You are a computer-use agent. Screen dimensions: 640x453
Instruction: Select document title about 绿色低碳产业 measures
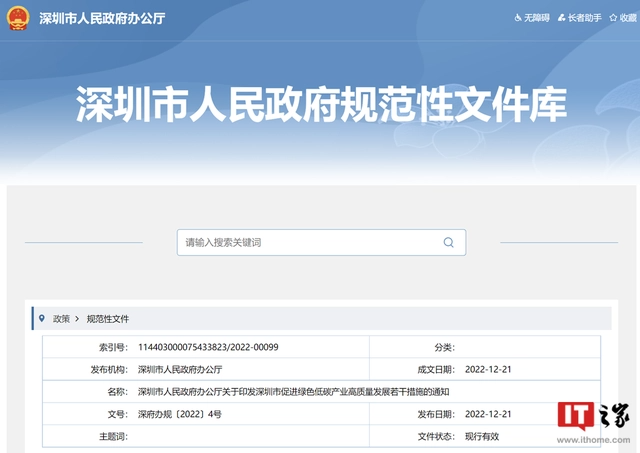point(293,392)
